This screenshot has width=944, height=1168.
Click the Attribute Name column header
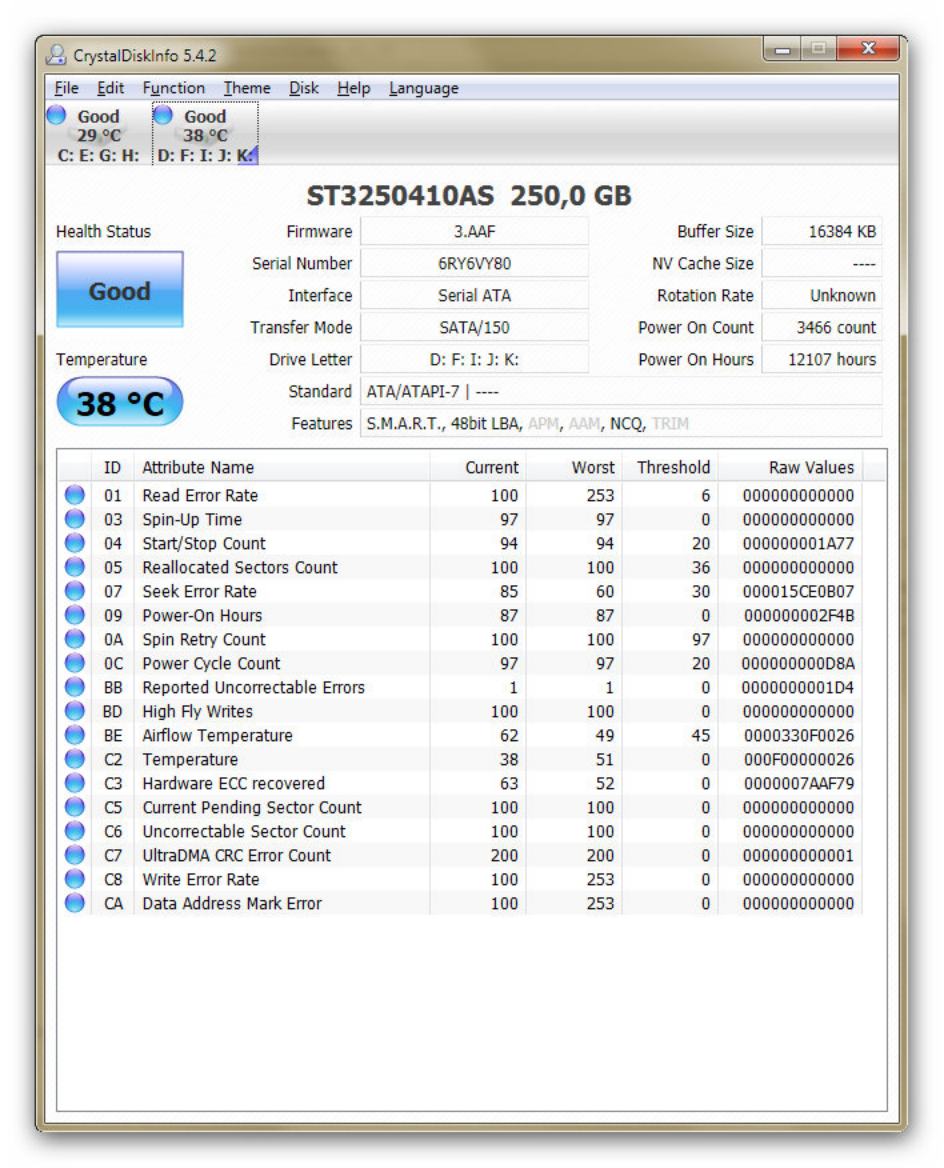click(x=282, y=467)
